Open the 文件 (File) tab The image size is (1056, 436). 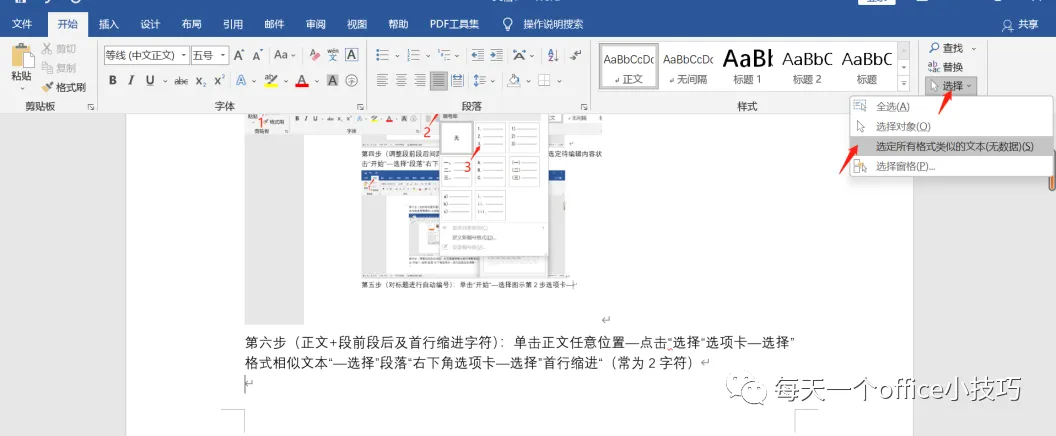tap(22, 24)
